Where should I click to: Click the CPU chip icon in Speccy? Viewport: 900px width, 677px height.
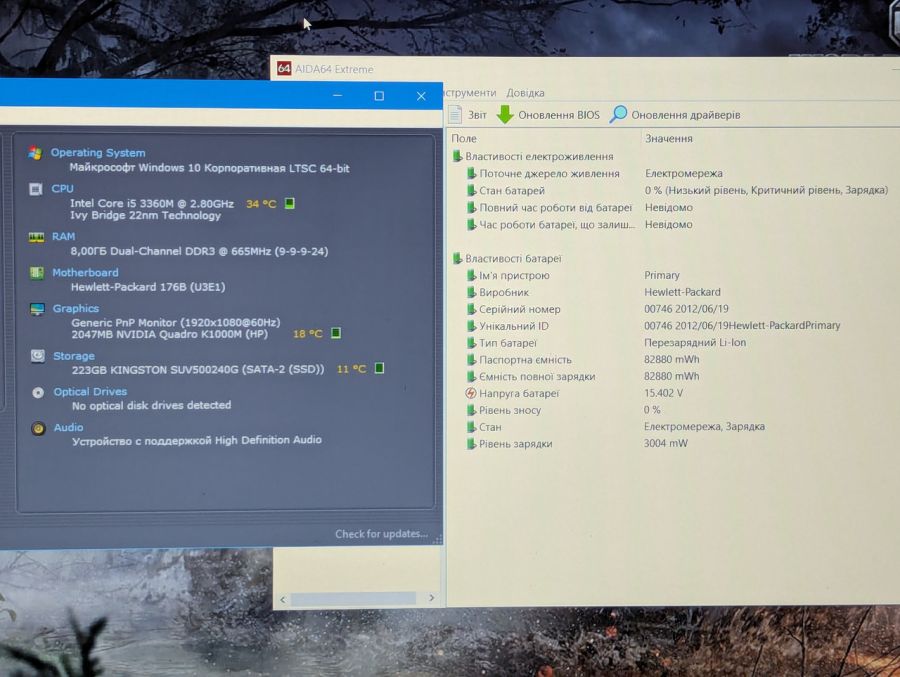pyautogui.click(x=36, y=189)
